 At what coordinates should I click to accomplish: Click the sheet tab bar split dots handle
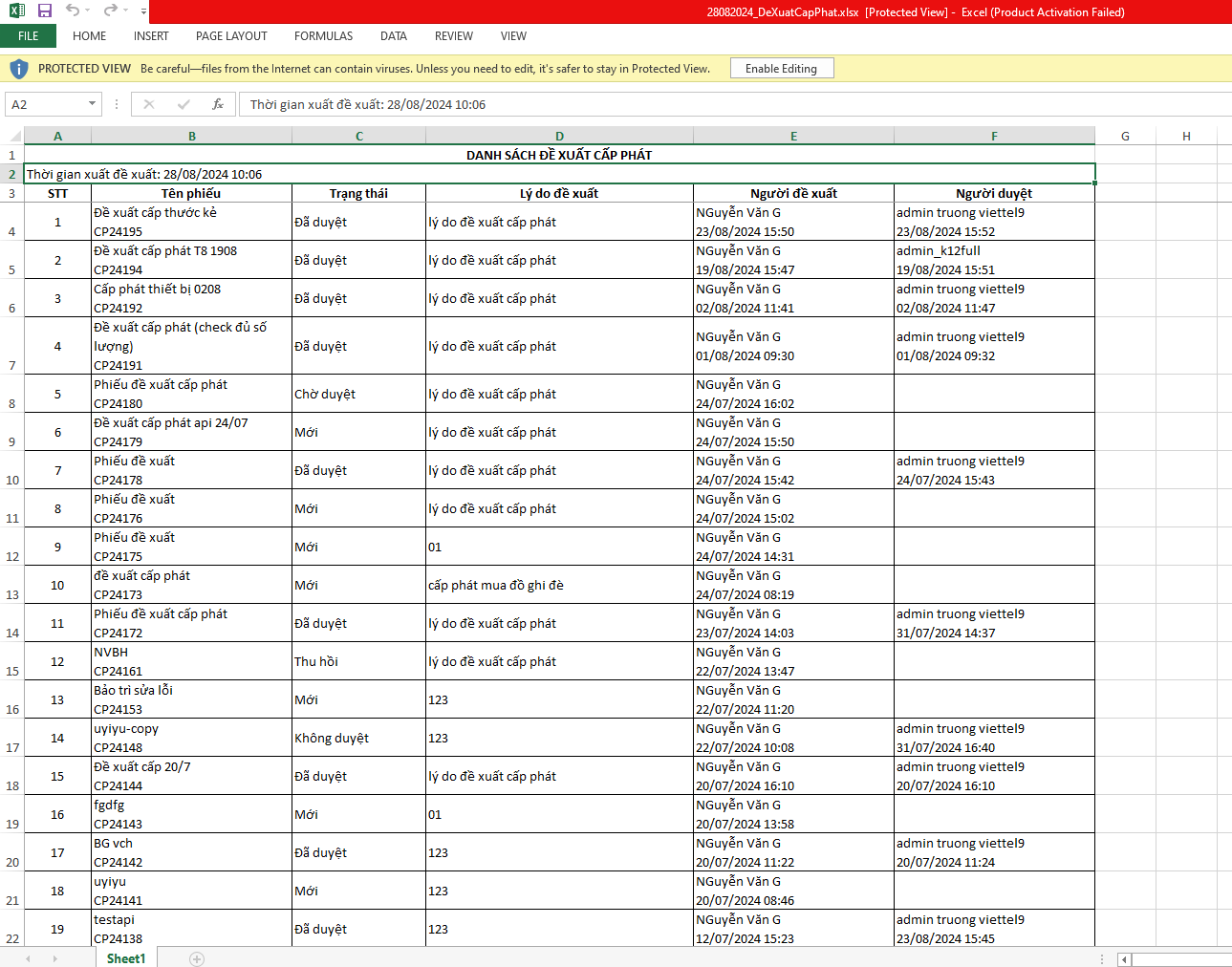pos(1102,959)
